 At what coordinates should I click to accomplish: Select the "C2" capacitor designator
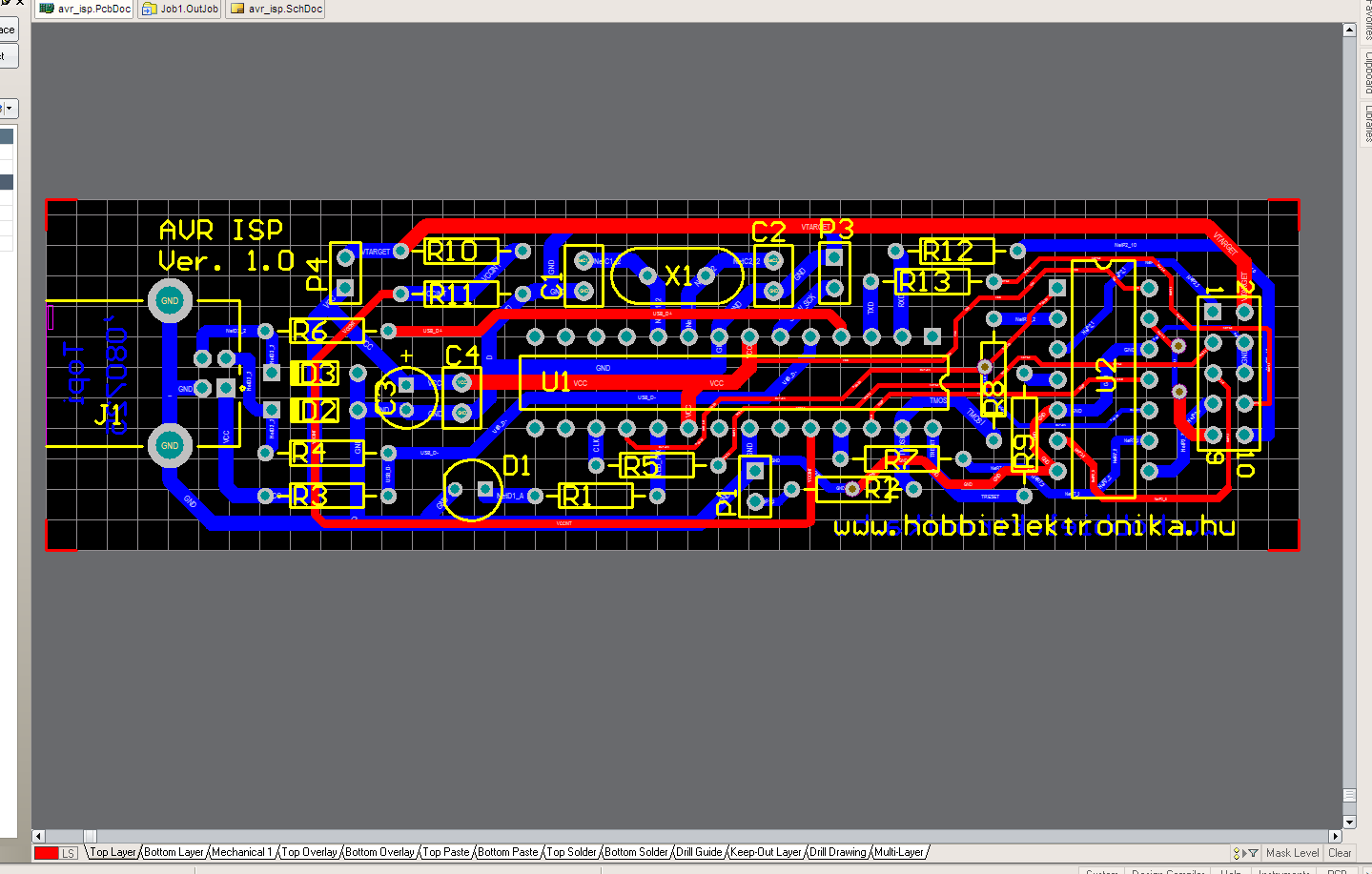(768, 233)
